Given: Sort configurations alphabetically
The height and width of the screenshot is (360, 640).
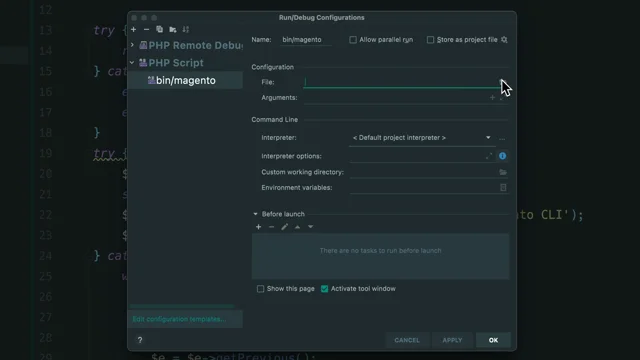Looking at the screenshot, I should [186, 29].
